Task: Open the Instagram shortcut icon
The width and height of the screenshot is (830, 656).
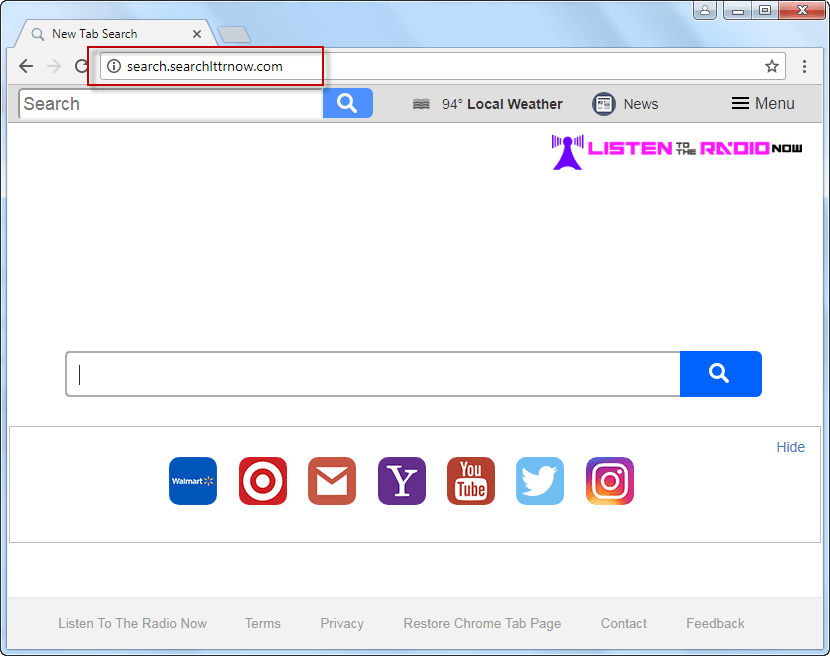Action: tap(610, 481)
